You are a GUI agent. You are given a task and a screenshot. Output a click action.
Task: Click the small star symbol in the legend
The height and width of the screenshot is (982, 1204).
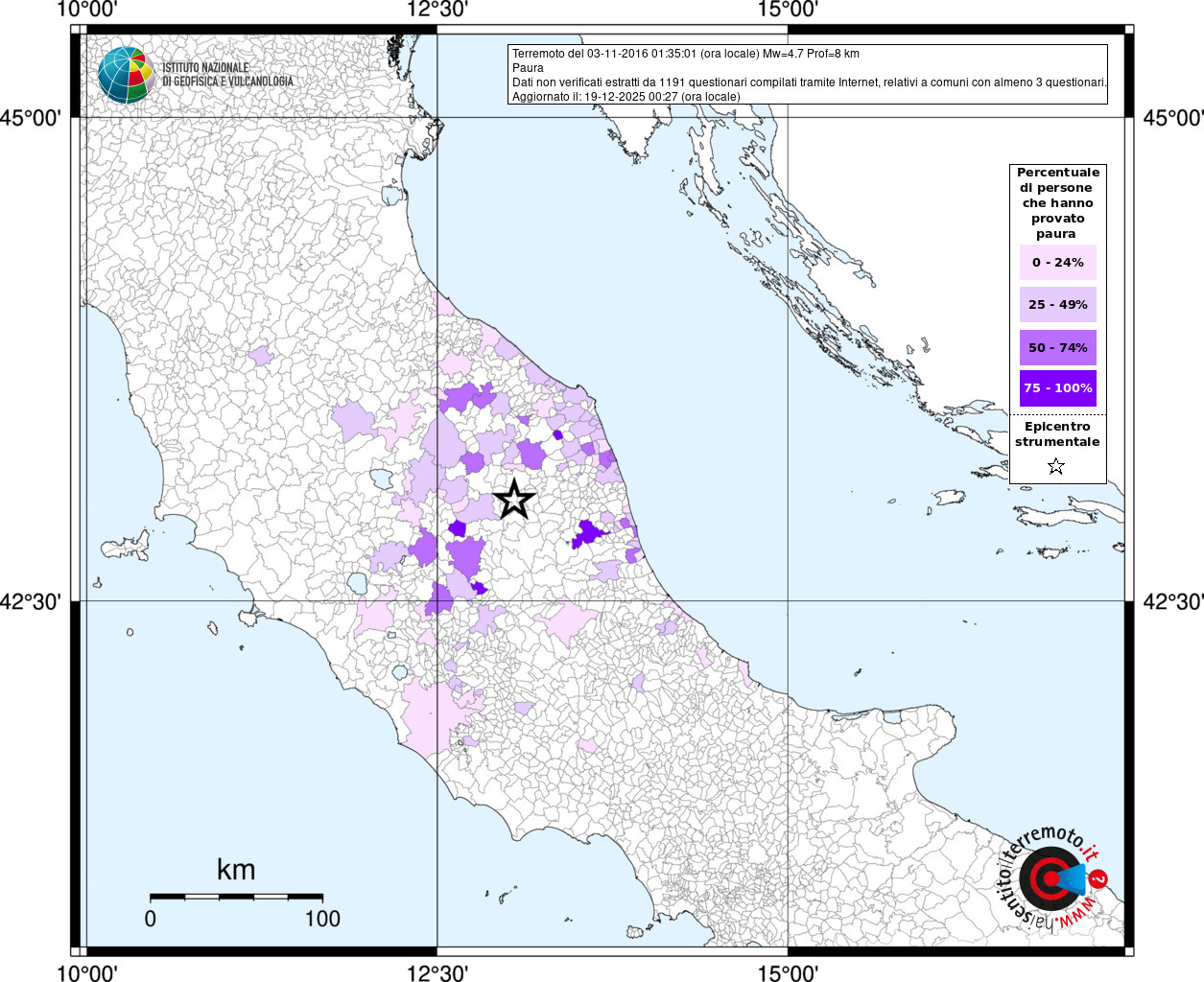[1056, 467]
